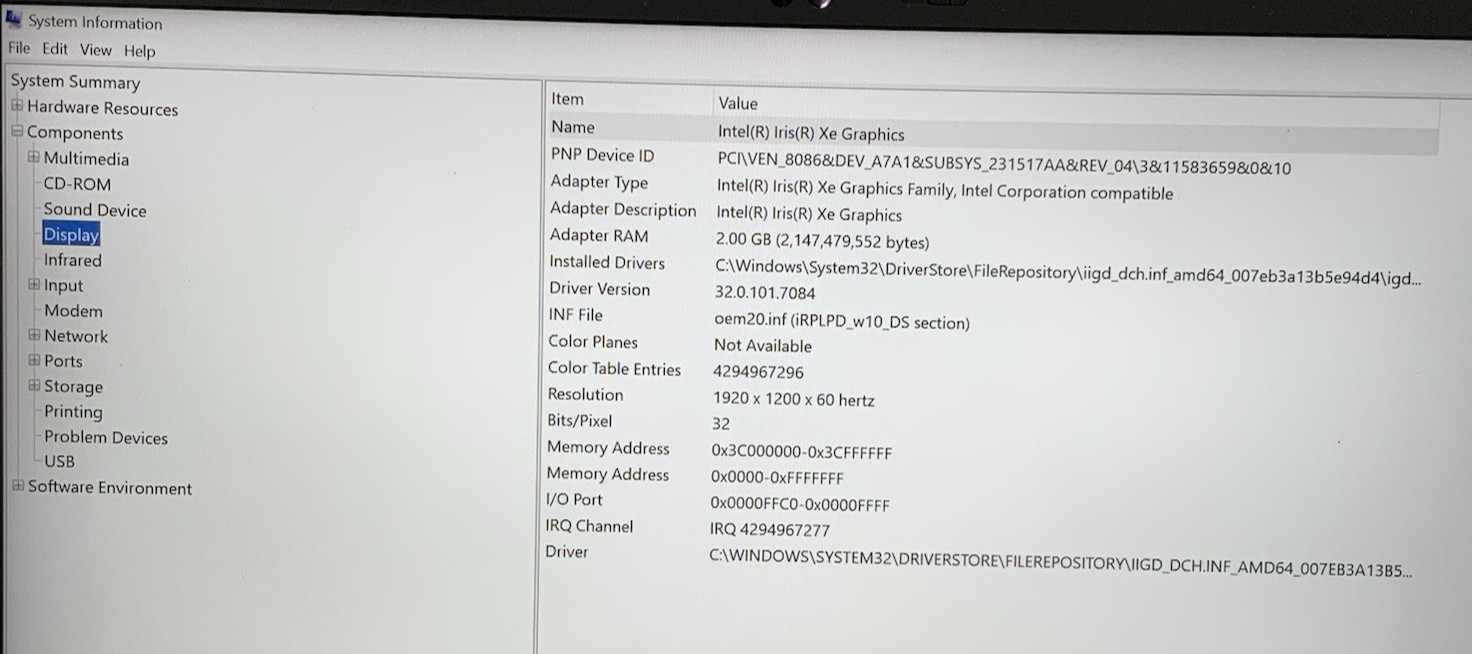Select the Multimedia tree item
Viewport: 1472px width, 654px height.
tap(86, 158)
